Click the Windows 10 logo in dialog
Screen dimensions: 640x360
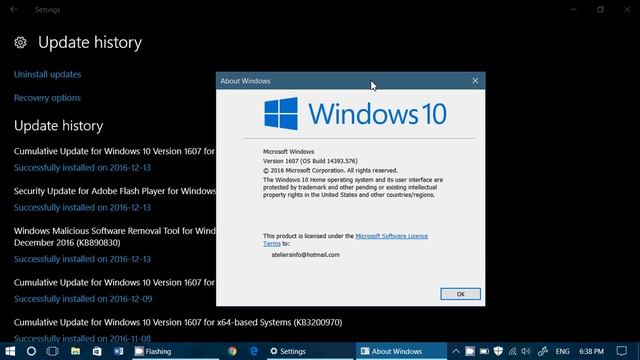coord(356,113)
